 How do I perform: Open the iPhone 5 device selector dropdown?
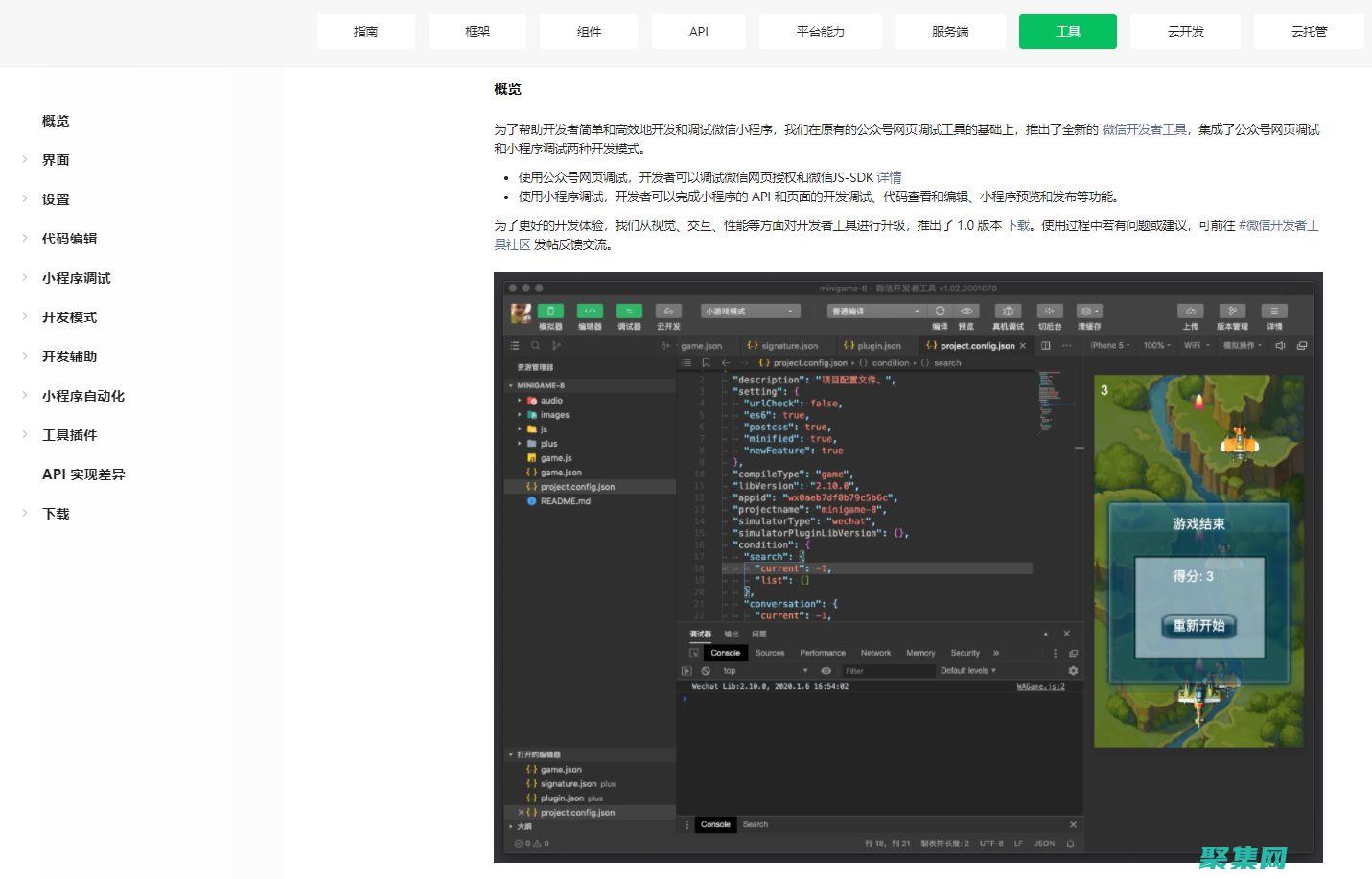point(1110,346)
